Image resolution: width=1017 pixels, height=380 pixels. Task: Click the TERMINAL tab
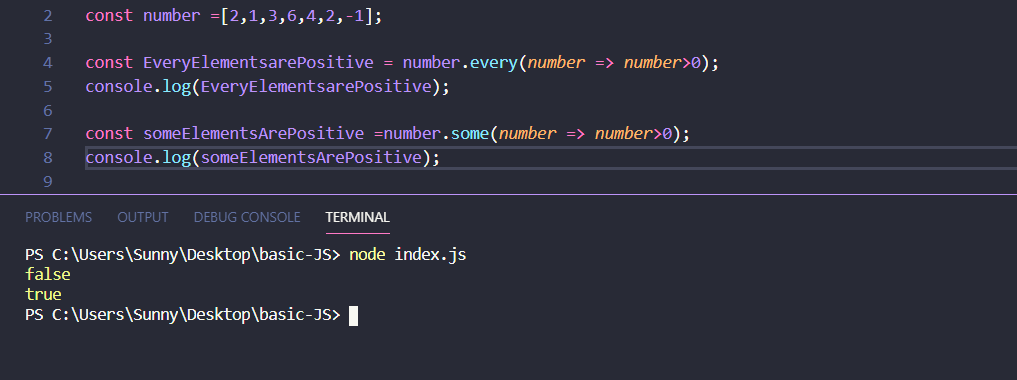point(357,217)
